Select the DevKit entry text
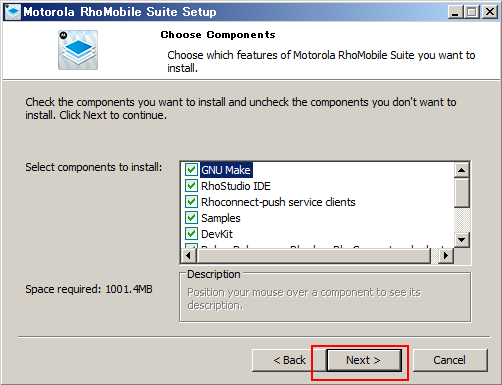Screen dimensions: 502x385 [x=217, y=234]
